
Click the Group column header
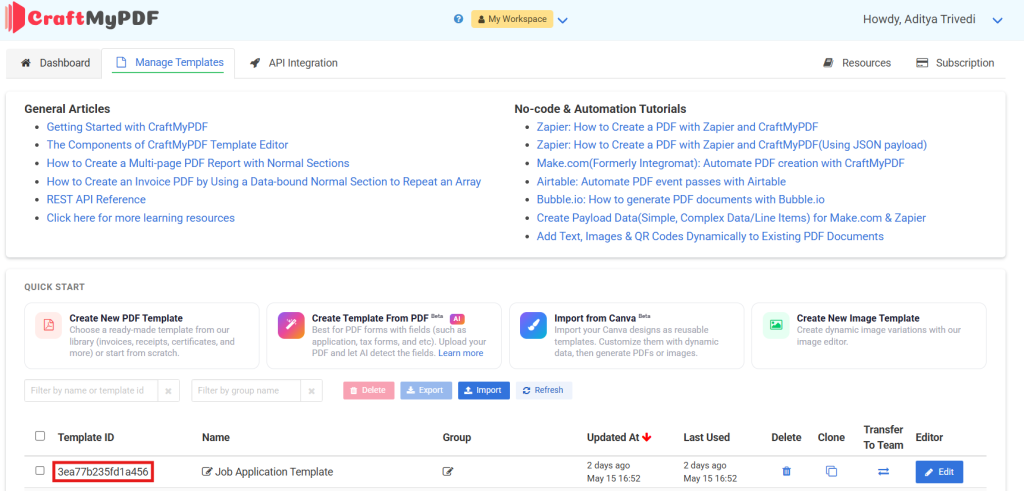click(x=456, y=437)
